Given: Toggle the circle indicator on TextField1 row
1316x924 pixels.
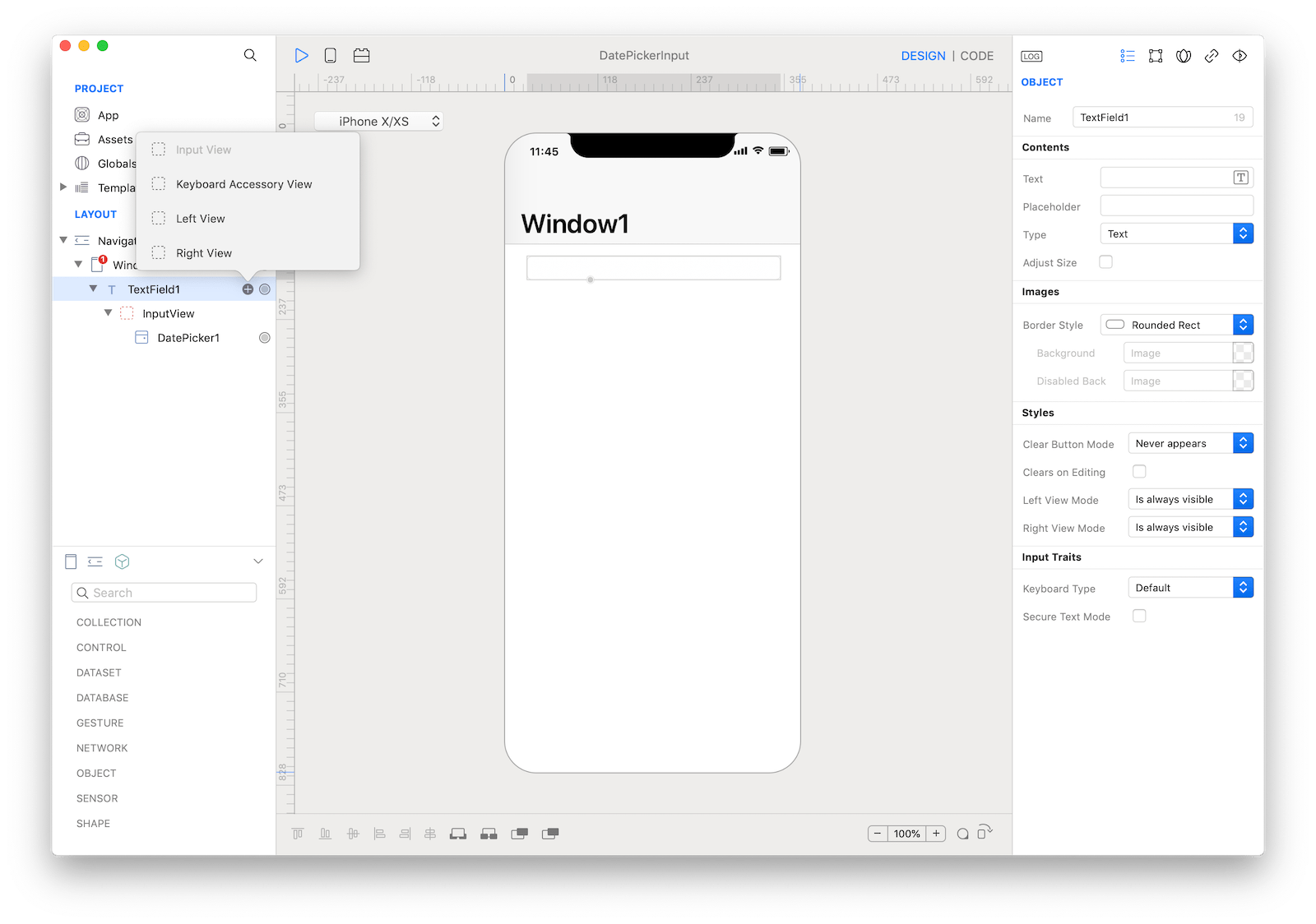Looking at the screenshot, I should [265, 289].
